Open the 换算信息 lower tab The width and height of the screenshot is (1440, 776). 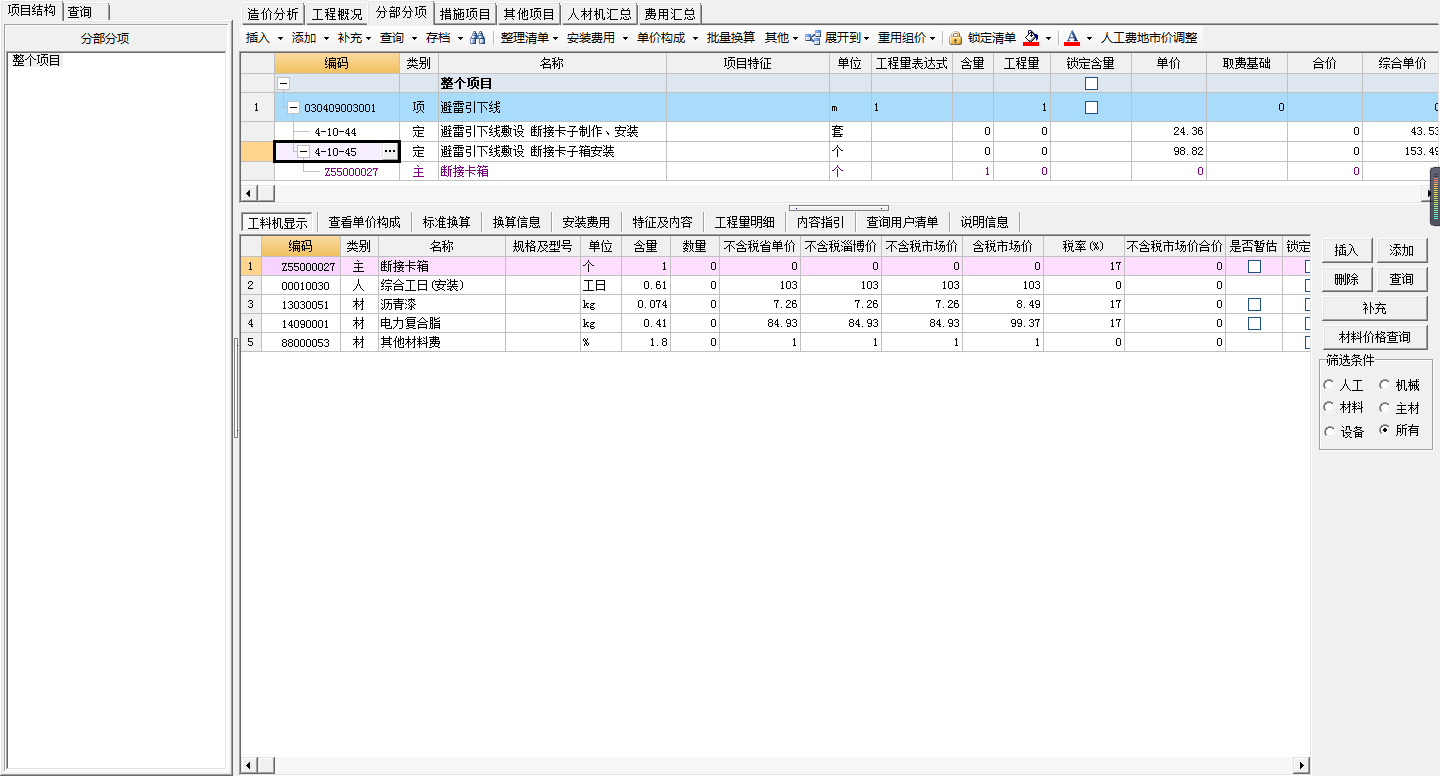(516, 222)
